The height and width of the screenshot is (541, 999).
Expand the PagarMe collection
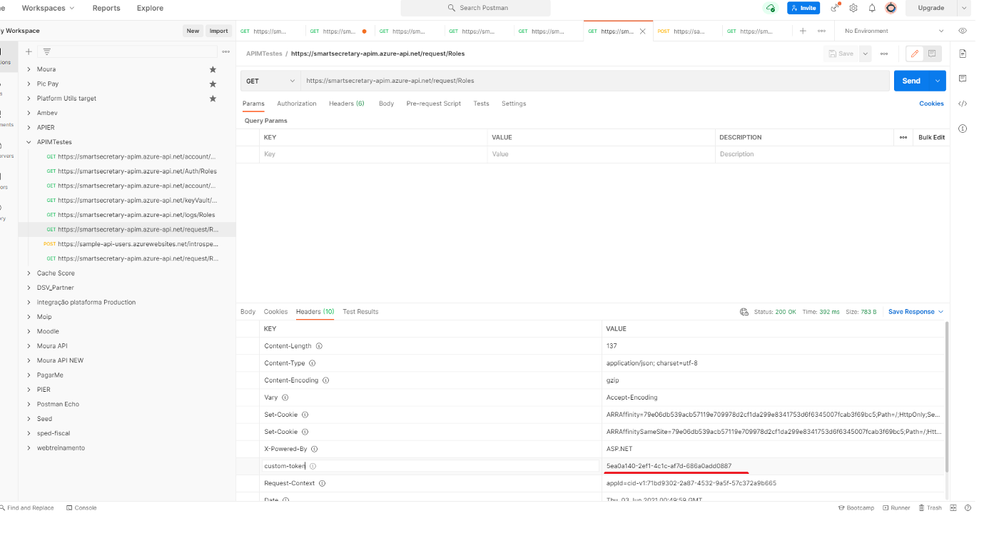29,375
